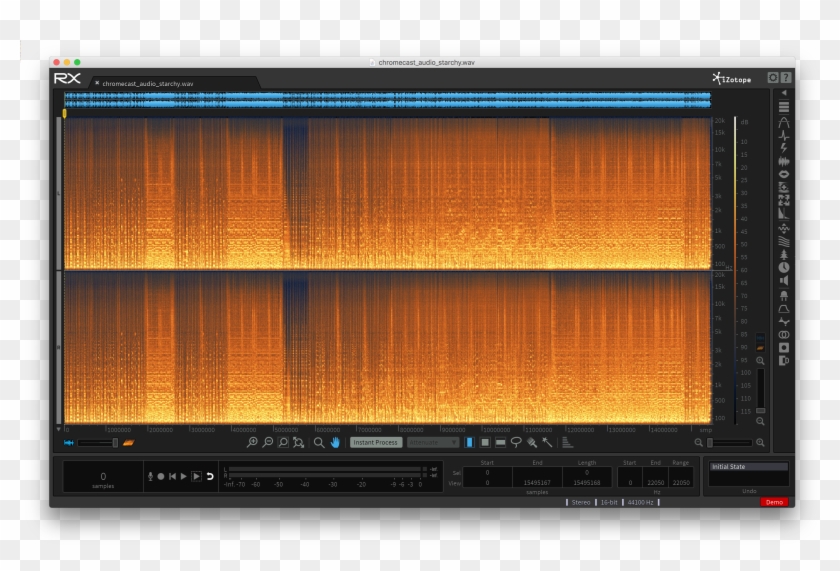This screenshot has height=571, width=840.
Task: Select the hand grab tool
Action: click(x=335, y=442)
